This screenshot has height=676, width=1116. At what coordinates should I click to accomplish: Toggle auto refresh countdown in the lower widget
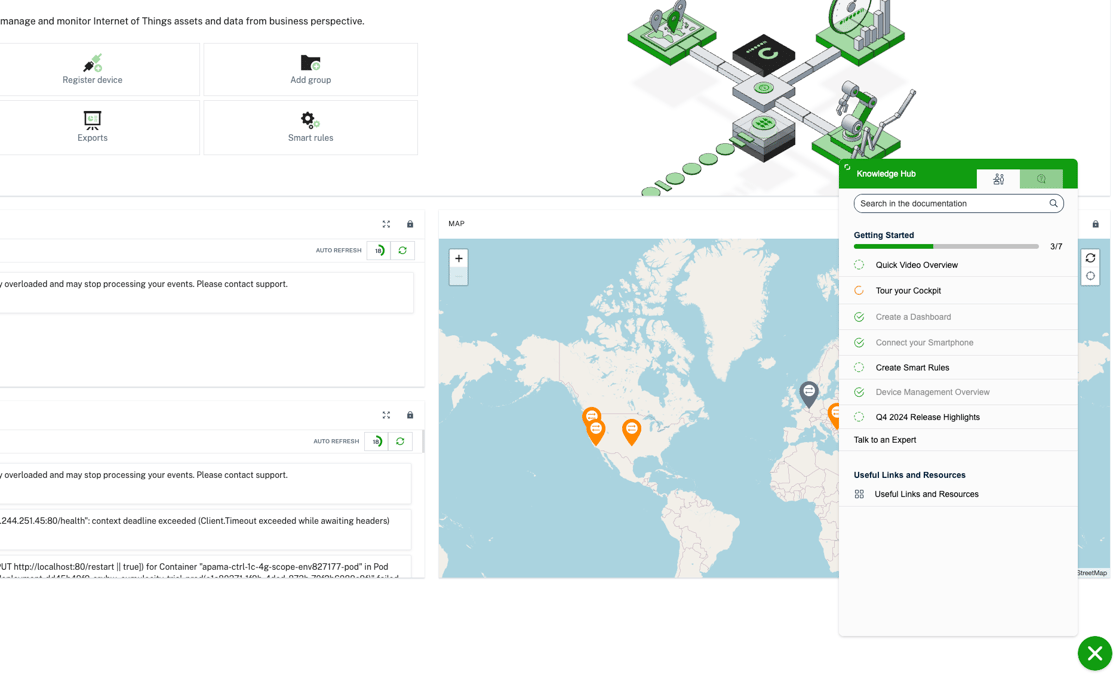(x=376, y=441)
